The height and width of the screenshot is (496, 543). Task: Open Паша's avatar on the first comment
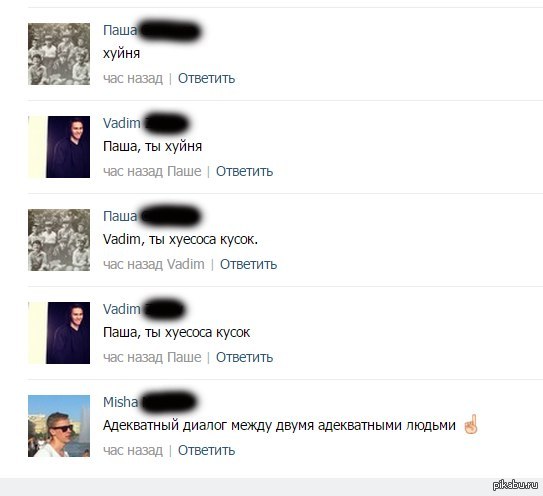[59, 54]
